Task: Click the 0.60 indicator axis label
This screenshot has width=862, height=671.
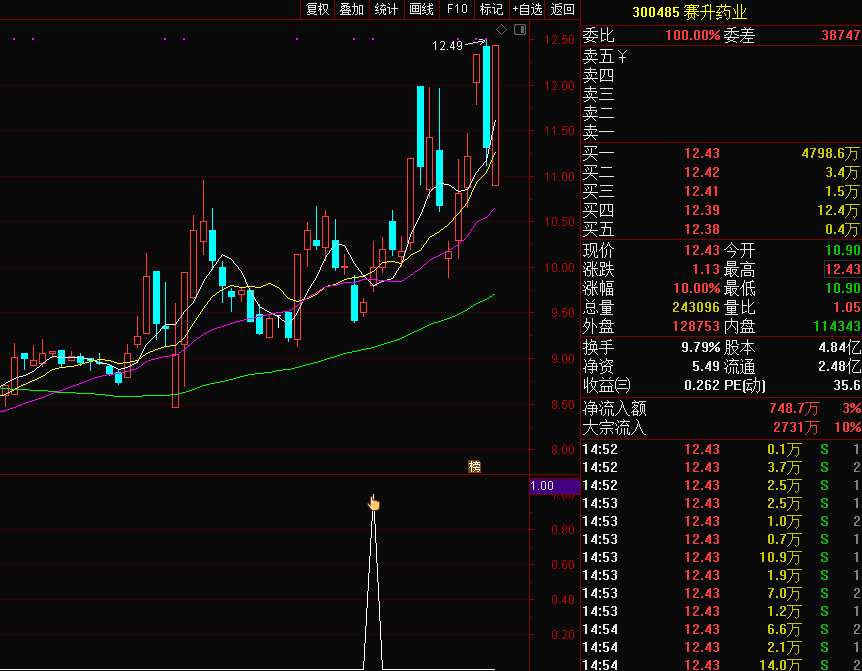Action: 562,564
